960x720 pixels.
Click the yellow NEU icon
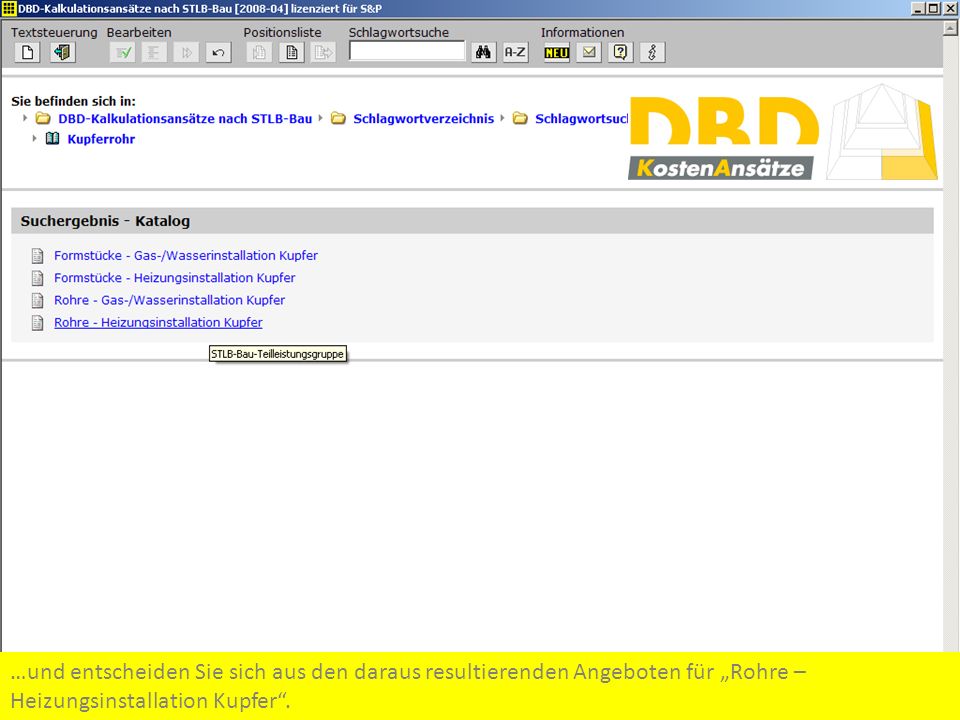pyautogui.click(x=557, y=53)
